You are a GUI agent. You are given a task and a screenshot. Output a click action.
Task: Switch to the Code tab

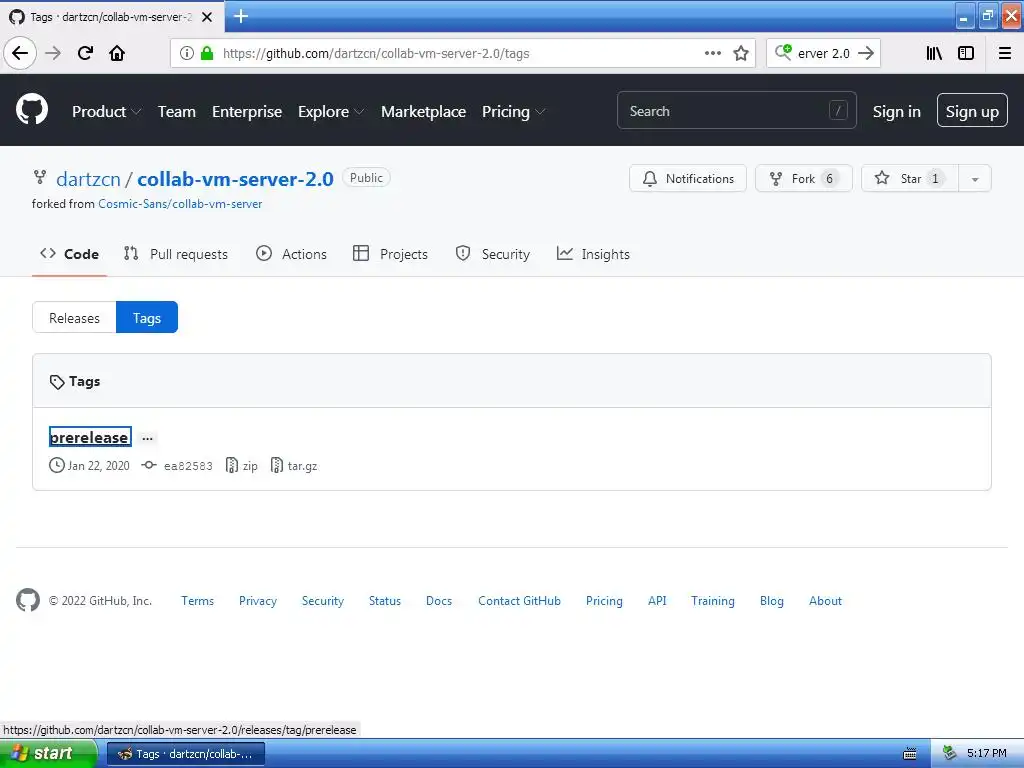pos(69,254)
